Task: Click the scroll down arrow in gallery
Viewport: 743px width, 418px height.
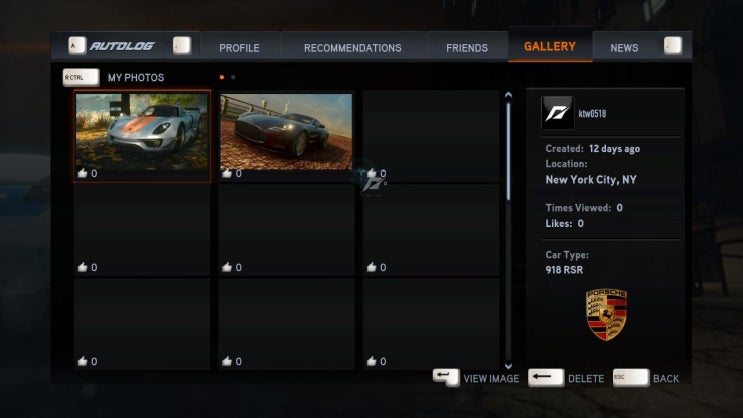Action: pyautogui.click(x=508, y=366)
